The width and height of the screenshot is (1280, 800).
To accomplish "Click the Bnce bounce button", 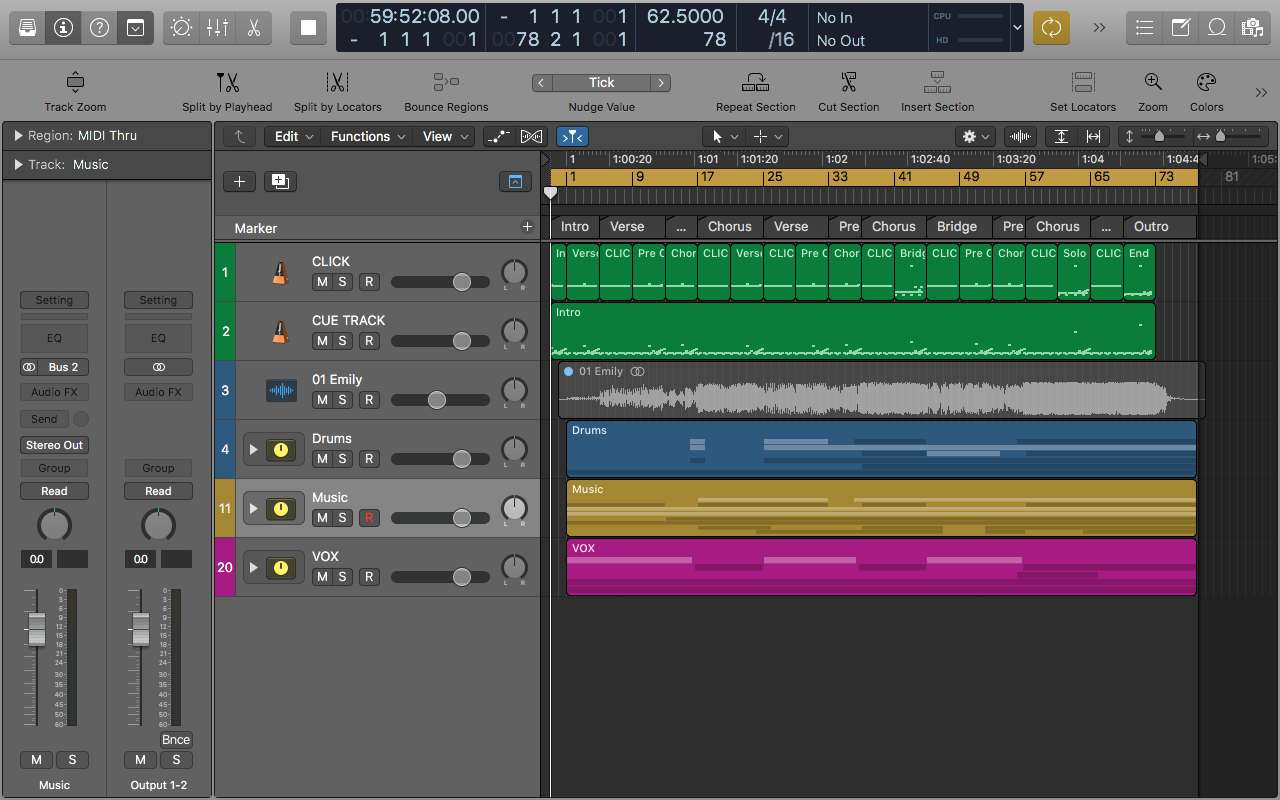I will [176, 740].
